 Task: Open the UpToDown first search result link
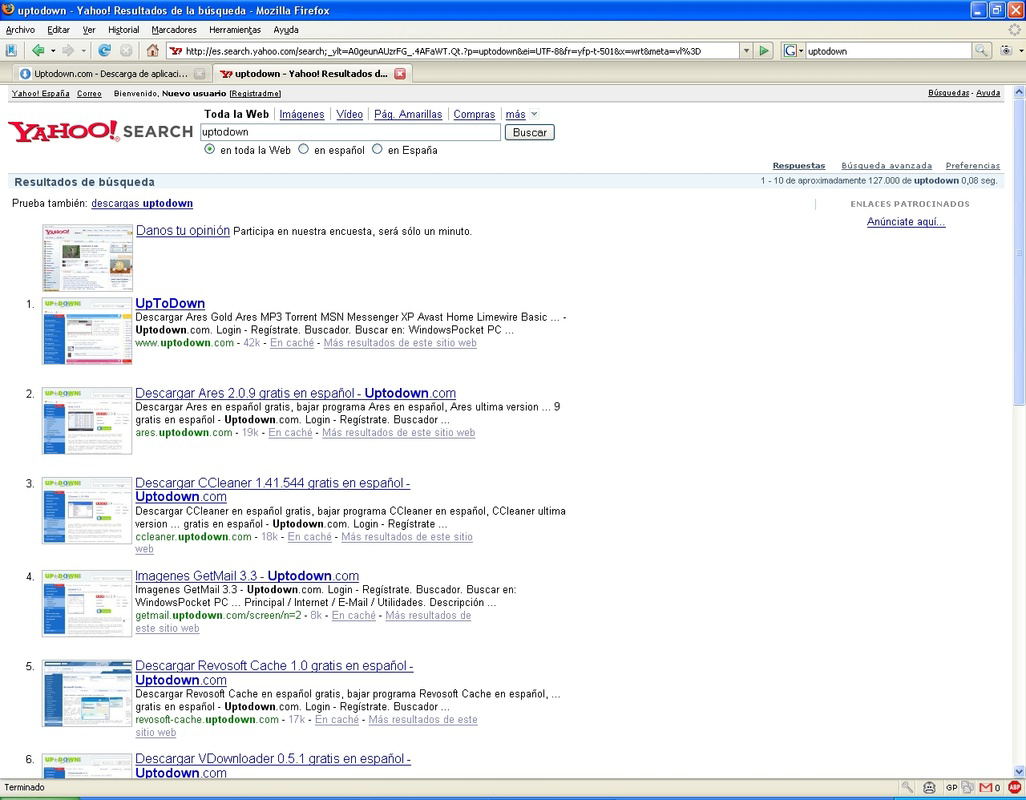pos(170,303)
